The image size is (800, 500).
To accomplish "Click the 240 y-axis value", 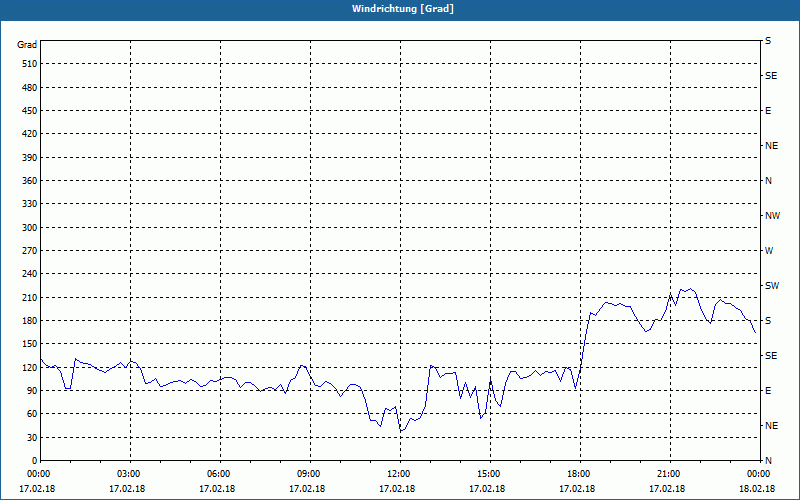I will (x=30, y=274).
